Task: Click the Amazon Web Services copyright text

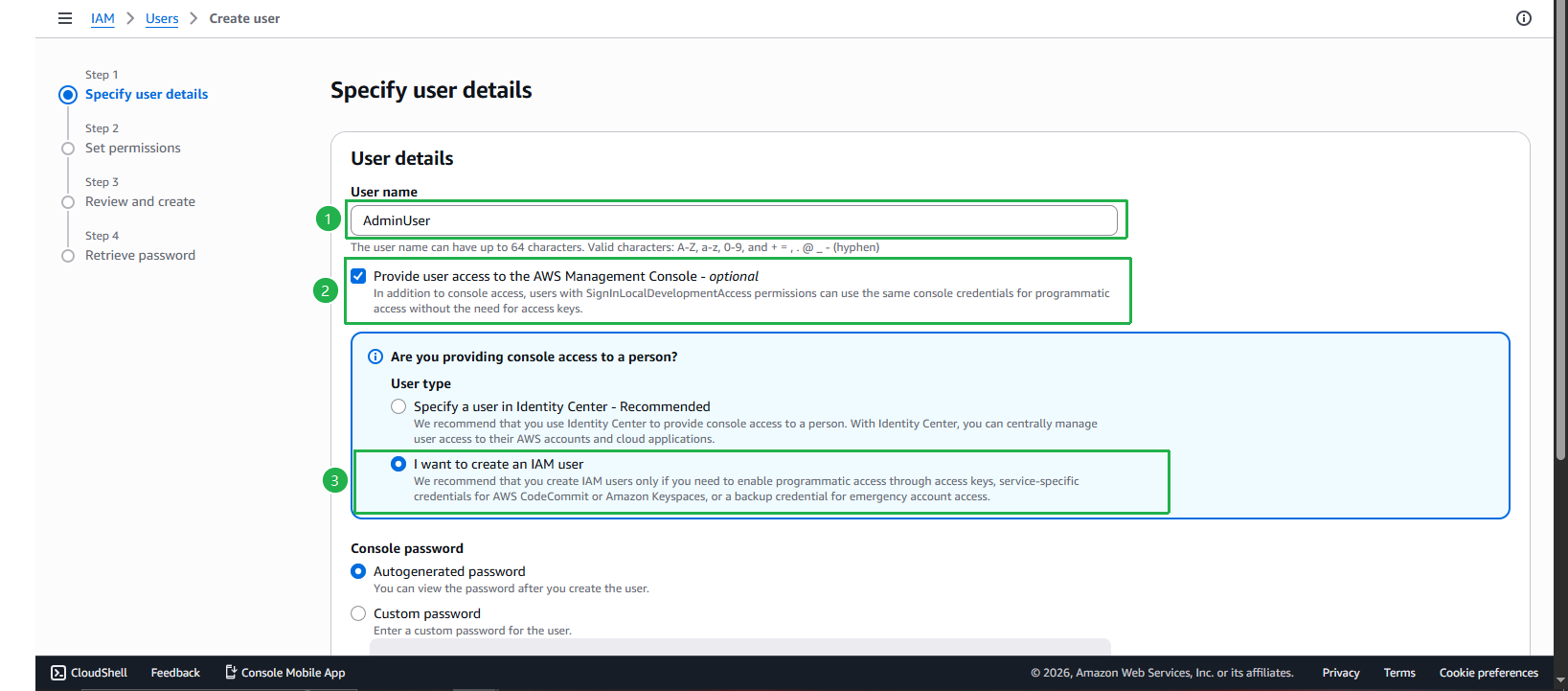Action: [1162, 673]
